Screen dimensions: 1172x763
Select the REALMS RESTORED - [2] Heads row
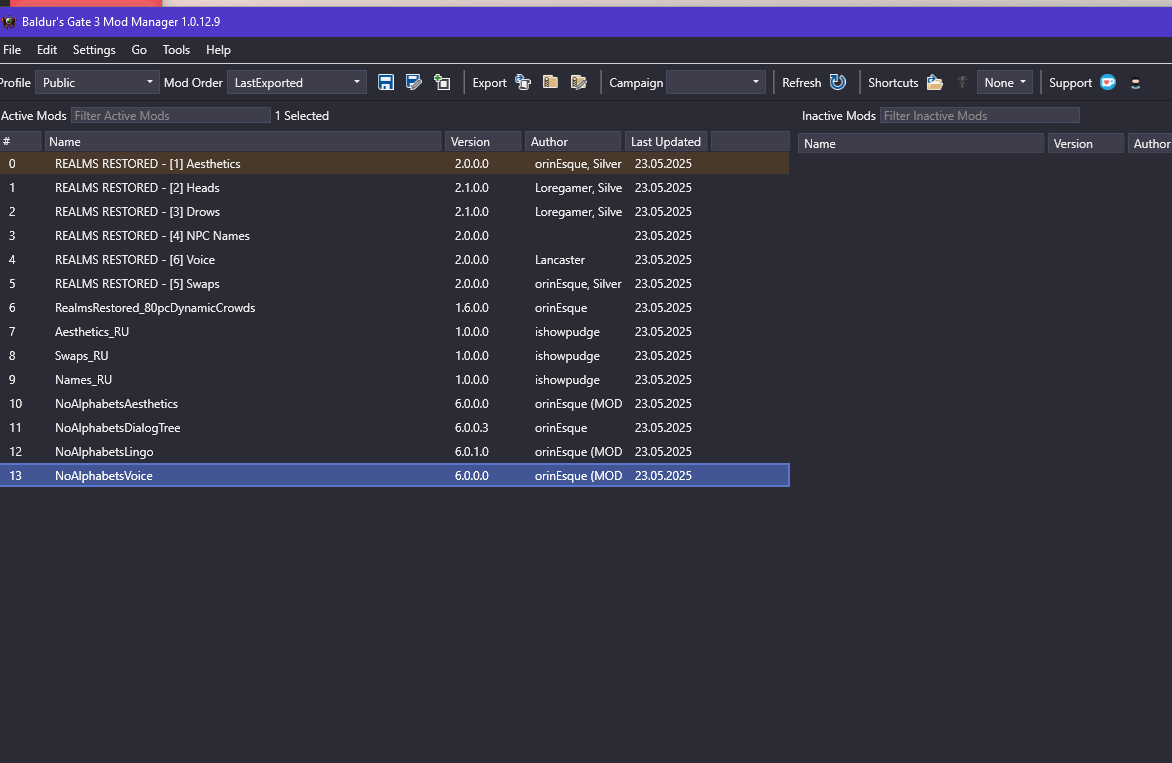tap(395, 188)
